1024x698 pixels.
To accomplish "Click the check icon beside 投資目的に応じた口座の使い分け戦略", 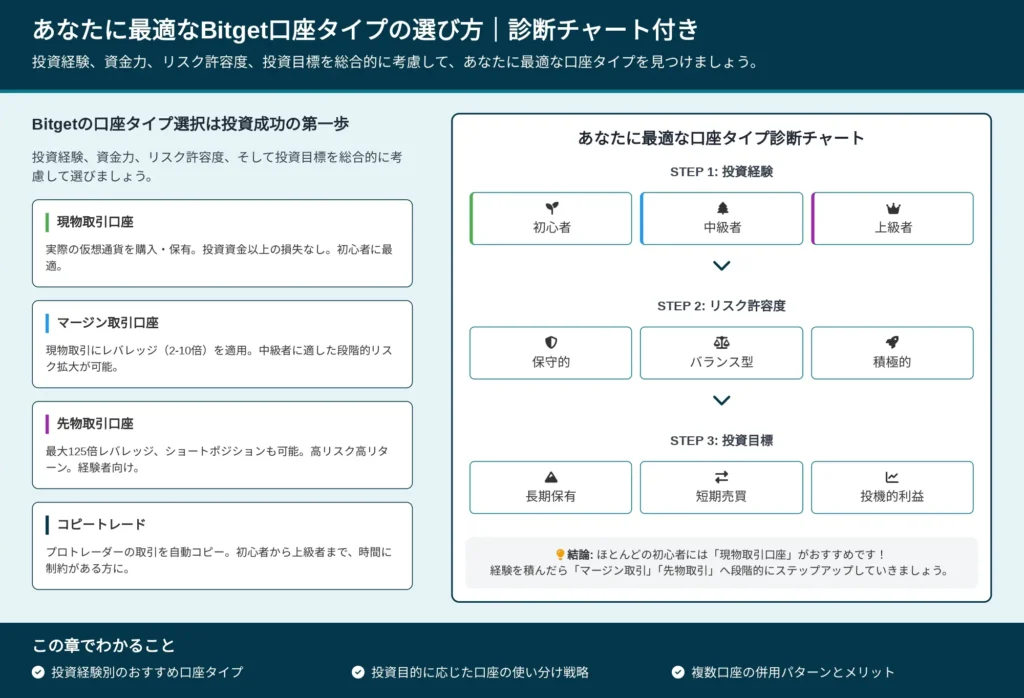I will point(358,672).
